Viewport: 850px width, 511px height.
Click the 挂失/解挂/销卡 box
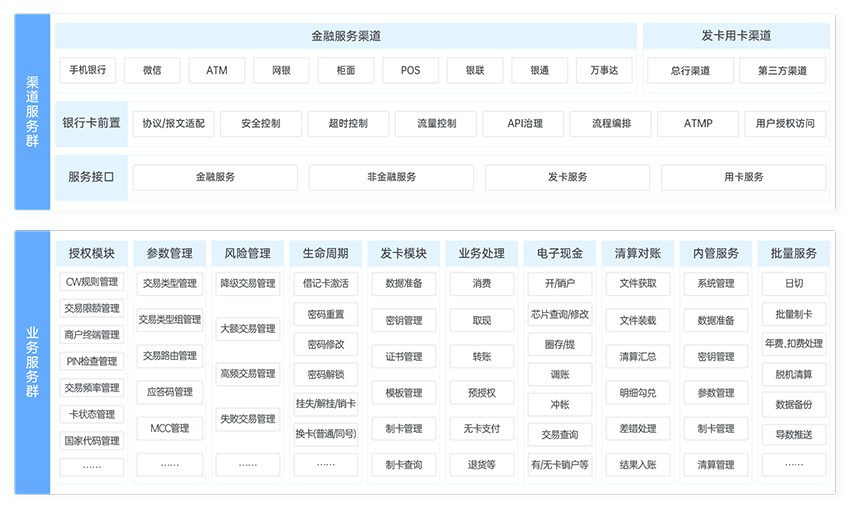tap(326, 404)
